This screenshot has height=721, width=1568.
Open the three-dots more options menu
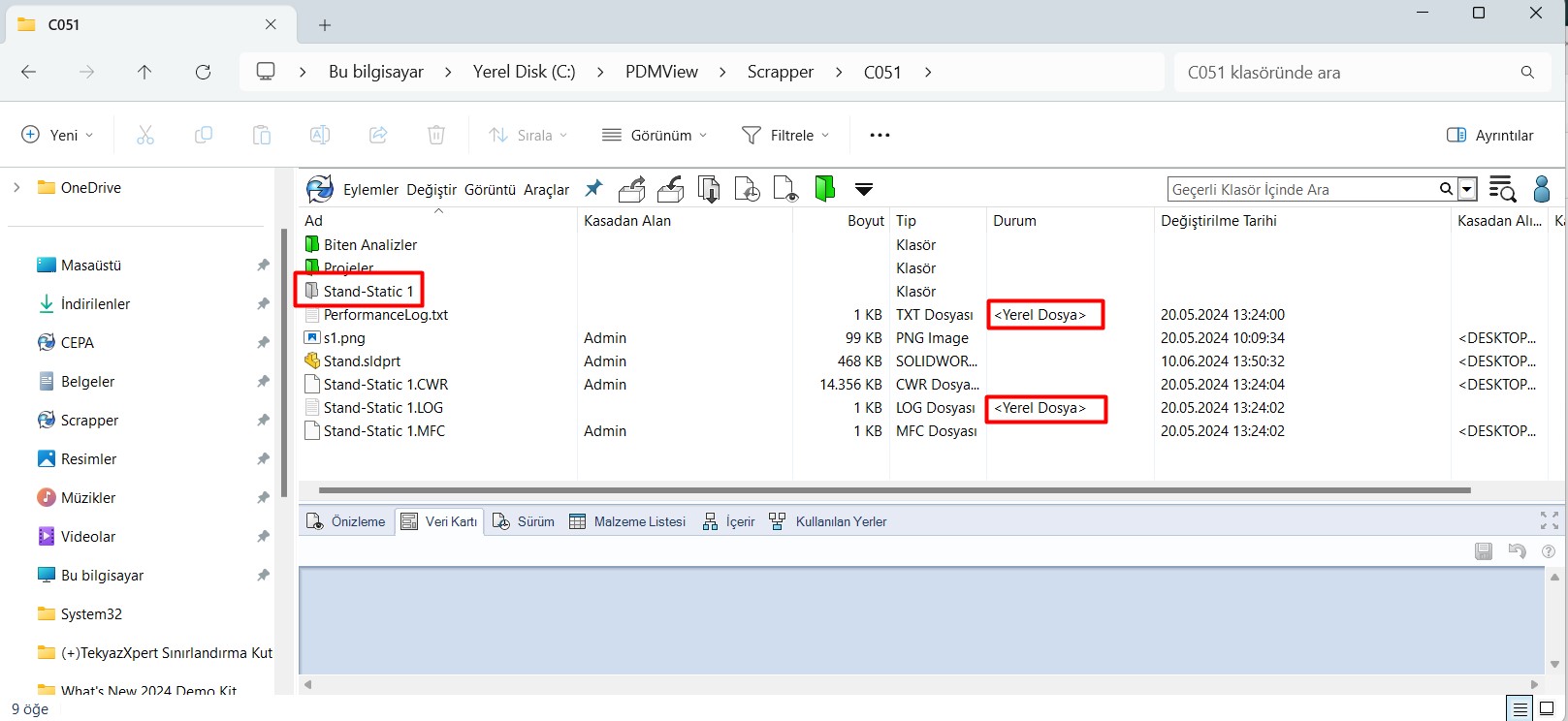pyautogui.click(x=880, y=135)
